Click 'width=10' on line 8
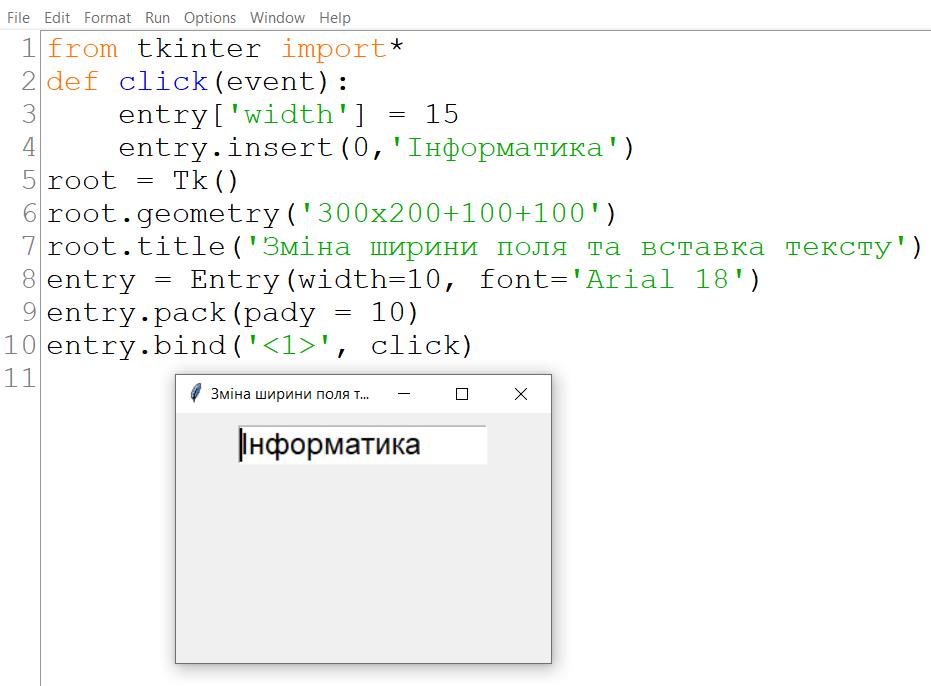The height and width of the screenshot is (686, 931). pos(370,279)
